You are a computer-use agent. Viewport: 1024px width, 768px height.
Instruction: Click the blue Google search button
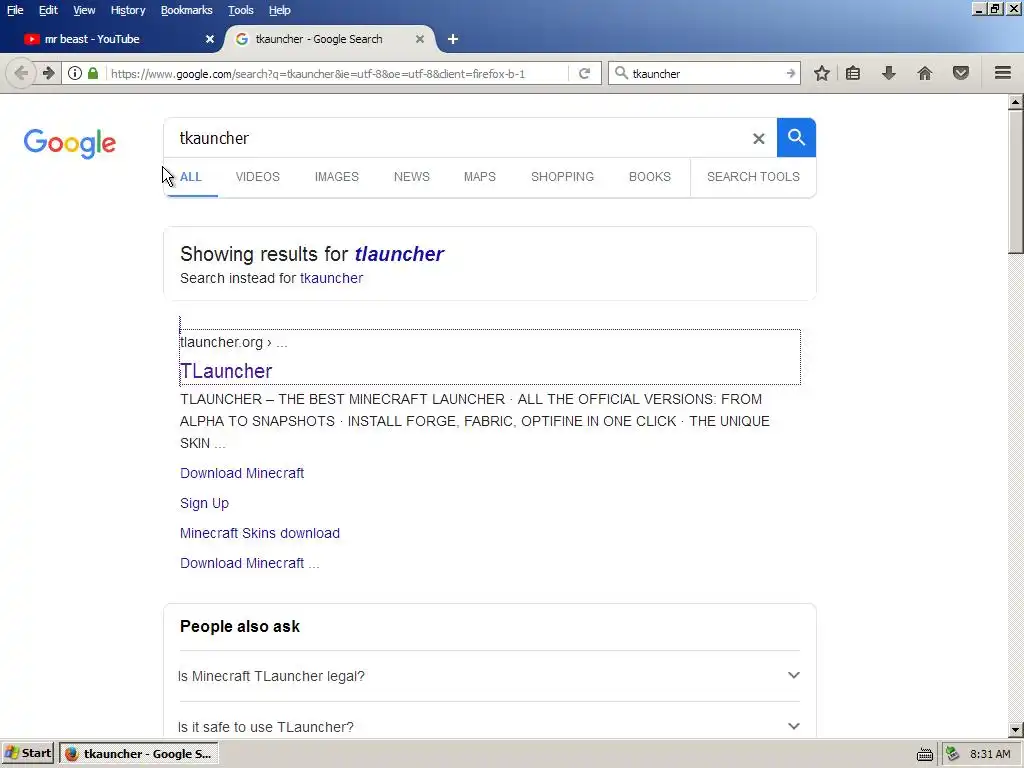796,138
